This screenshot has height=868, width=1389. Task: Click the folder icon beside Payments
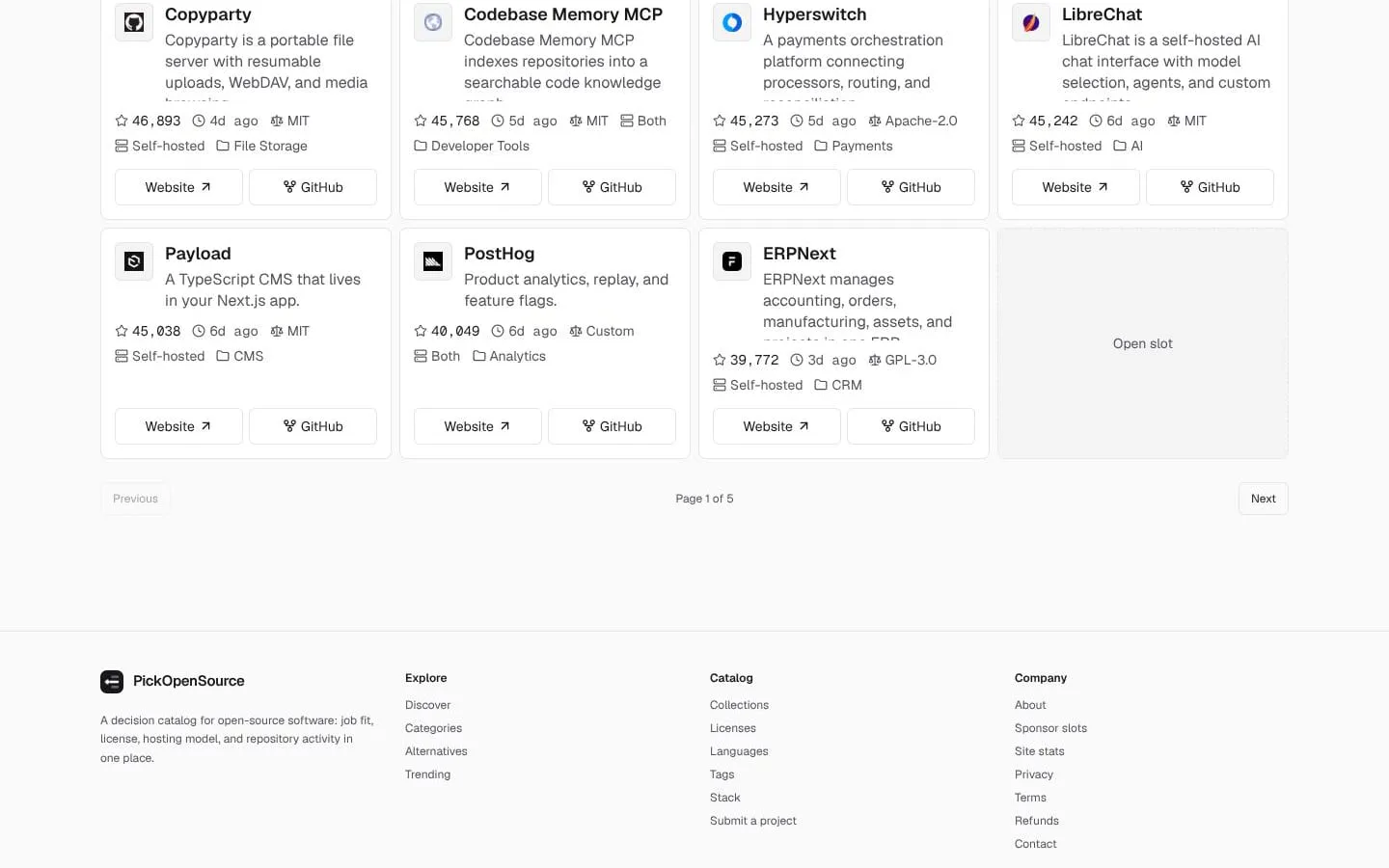tap(821, 146)
